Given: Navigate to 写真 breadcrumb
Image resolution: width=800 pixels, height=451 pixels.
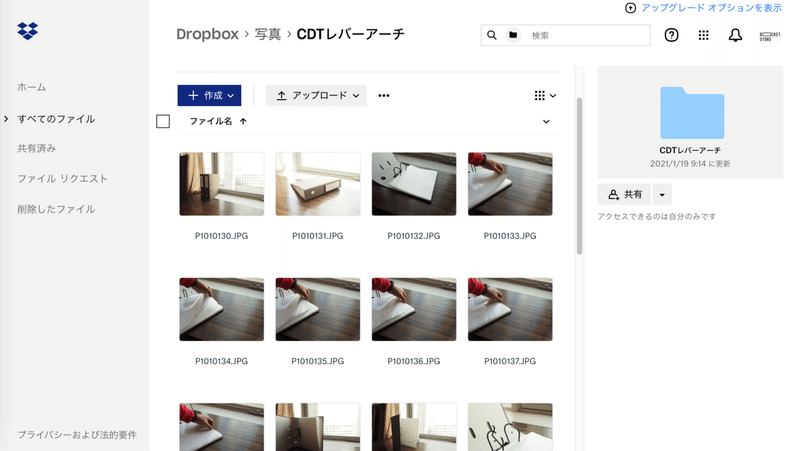Looking at the screenshot, I should pos(268,34).
